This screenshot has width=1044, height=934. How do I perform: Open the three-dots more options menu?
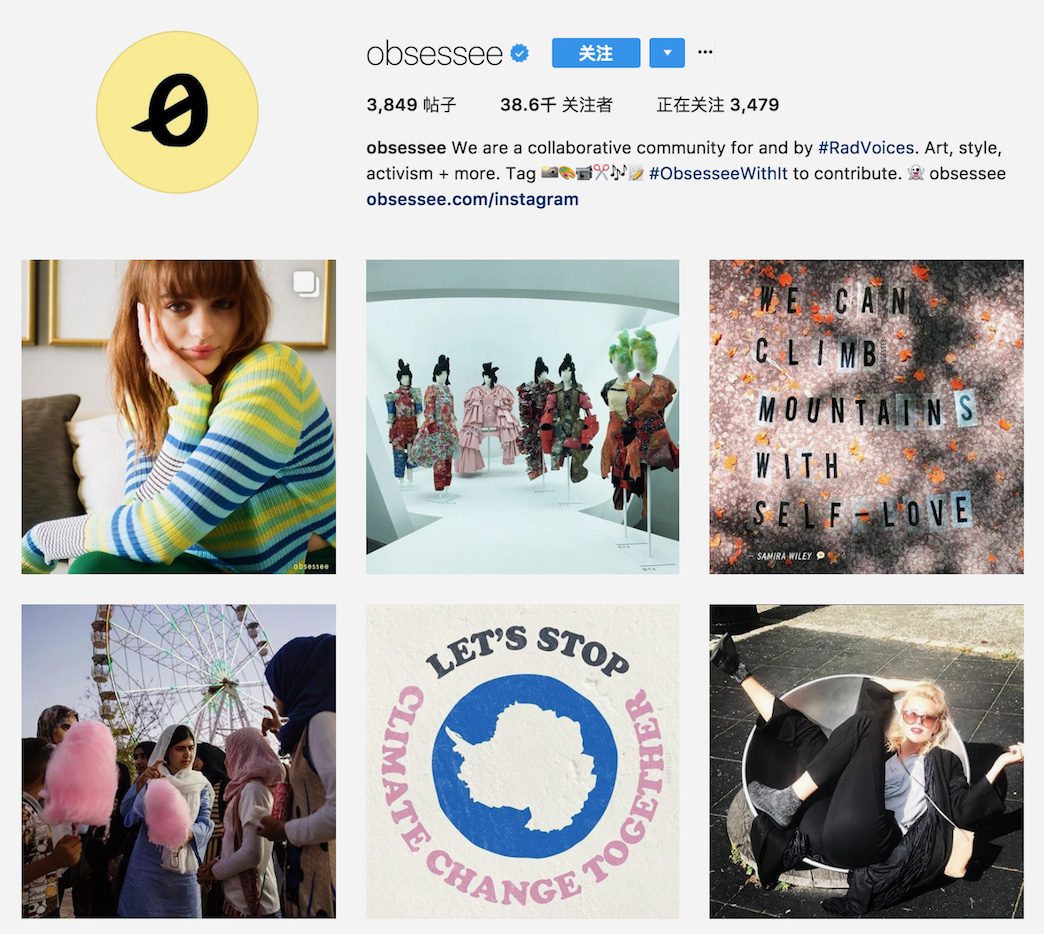pyautogui.click(x=705, y=52)
